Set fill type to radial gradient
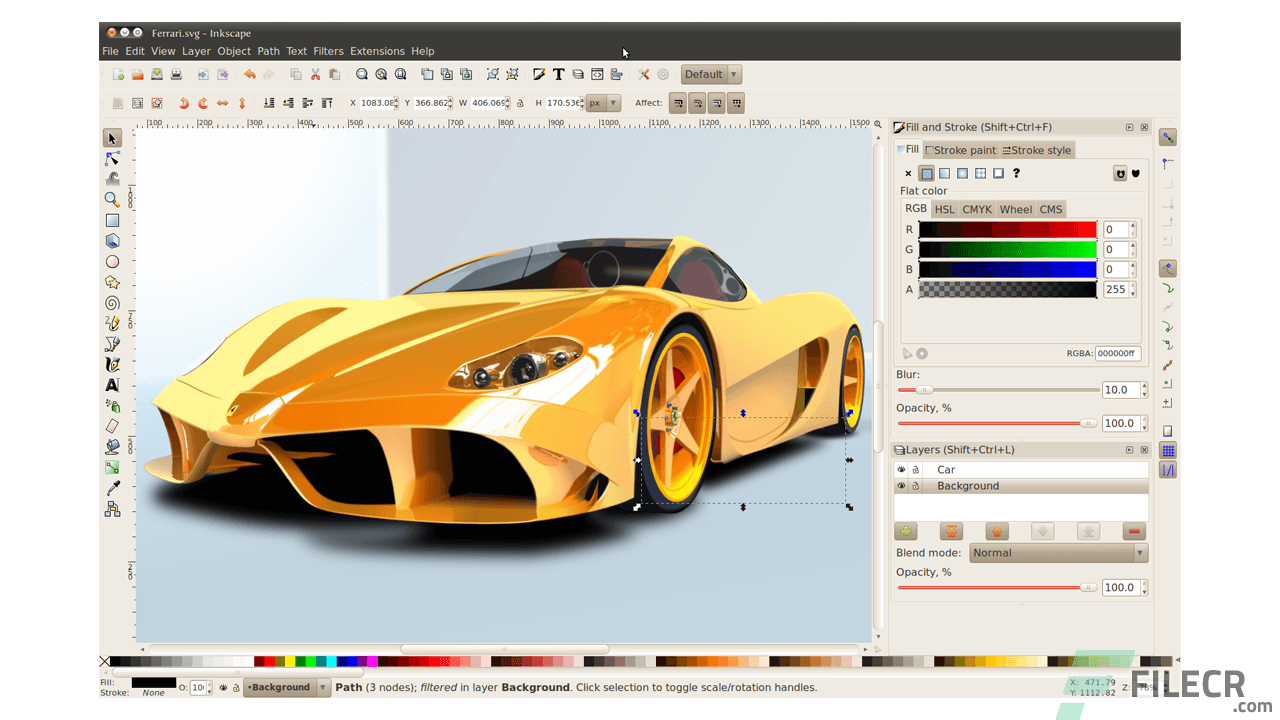1280x720 pixels. pyautogui.click(x=962, y=173)
